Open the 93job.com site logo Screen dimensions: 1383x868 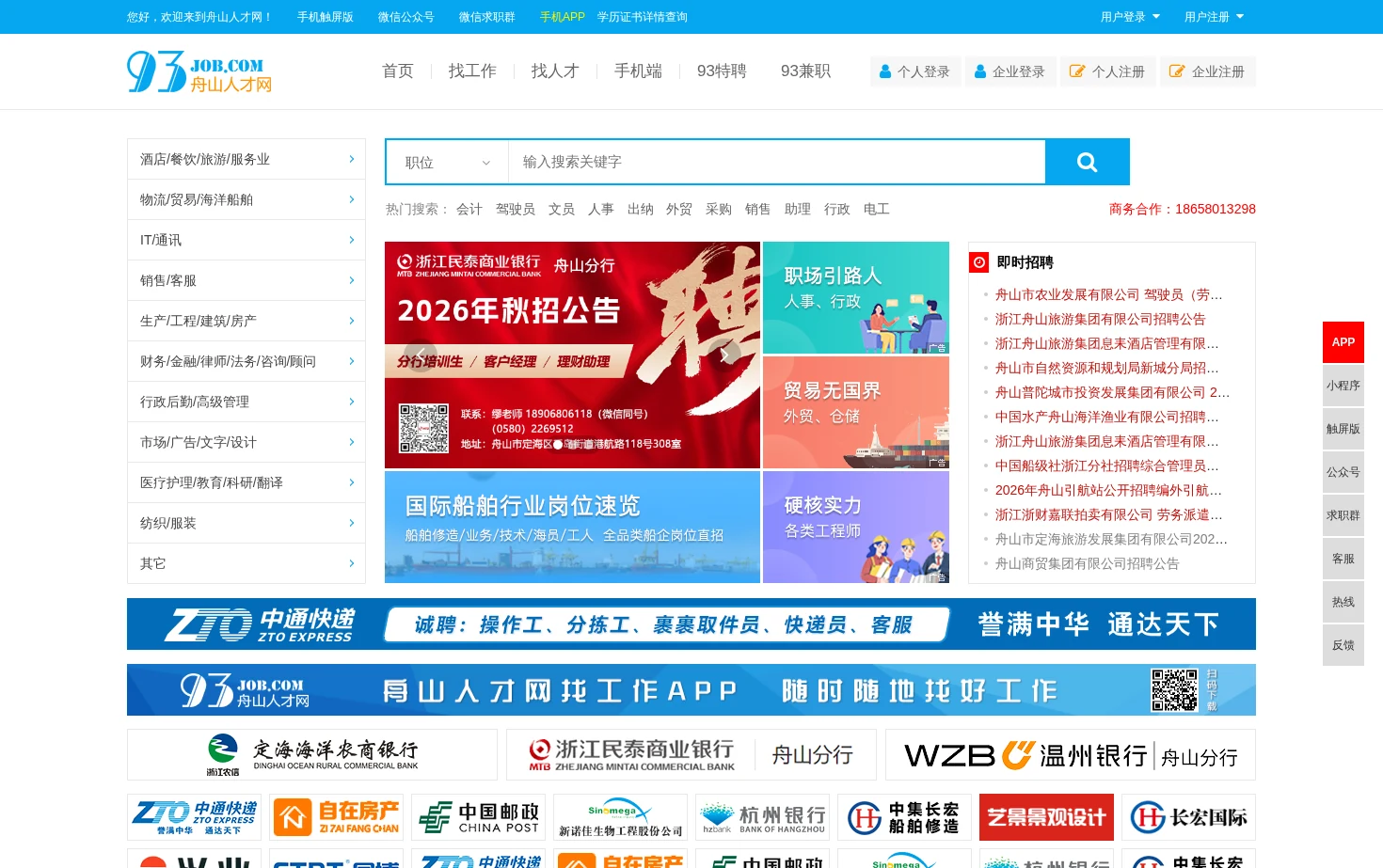click(199, 71)
